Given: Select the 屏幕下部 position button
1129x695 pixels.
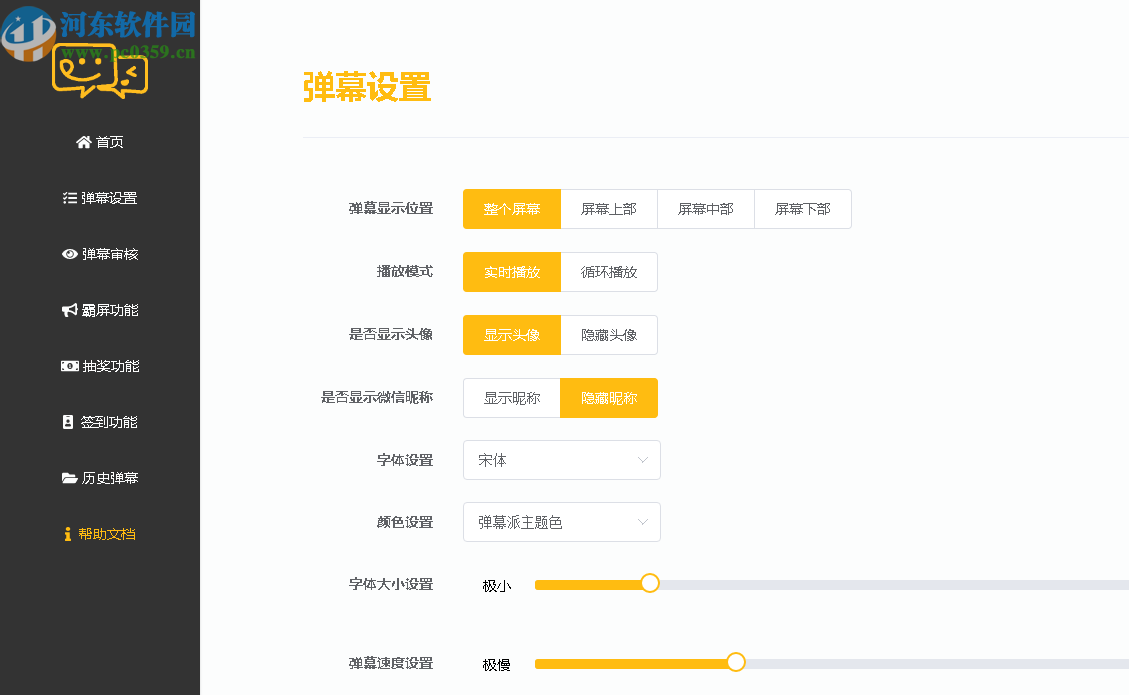Looking at the screenshot, I should pyautogui.click(x=802, y=208).
